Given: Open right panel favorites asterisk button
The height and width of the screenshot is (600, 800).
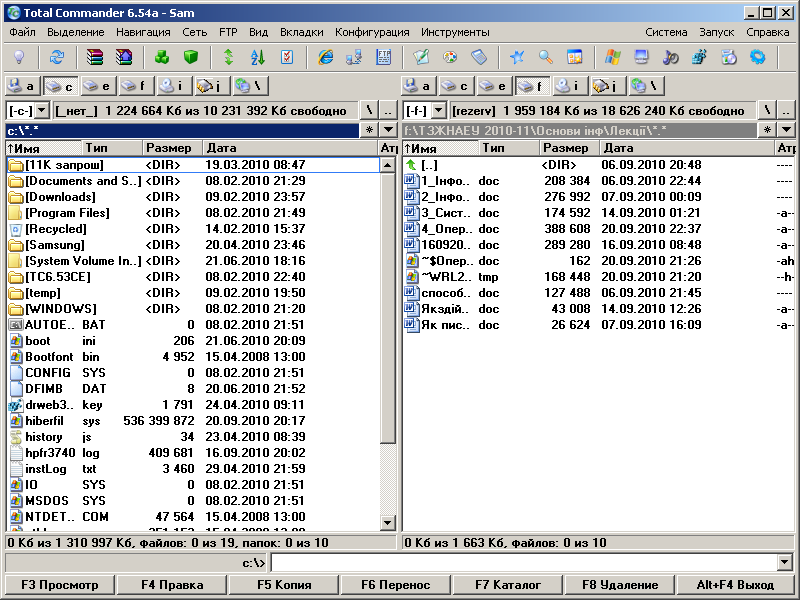Looking at the screenshot, I should click(767, 130).
